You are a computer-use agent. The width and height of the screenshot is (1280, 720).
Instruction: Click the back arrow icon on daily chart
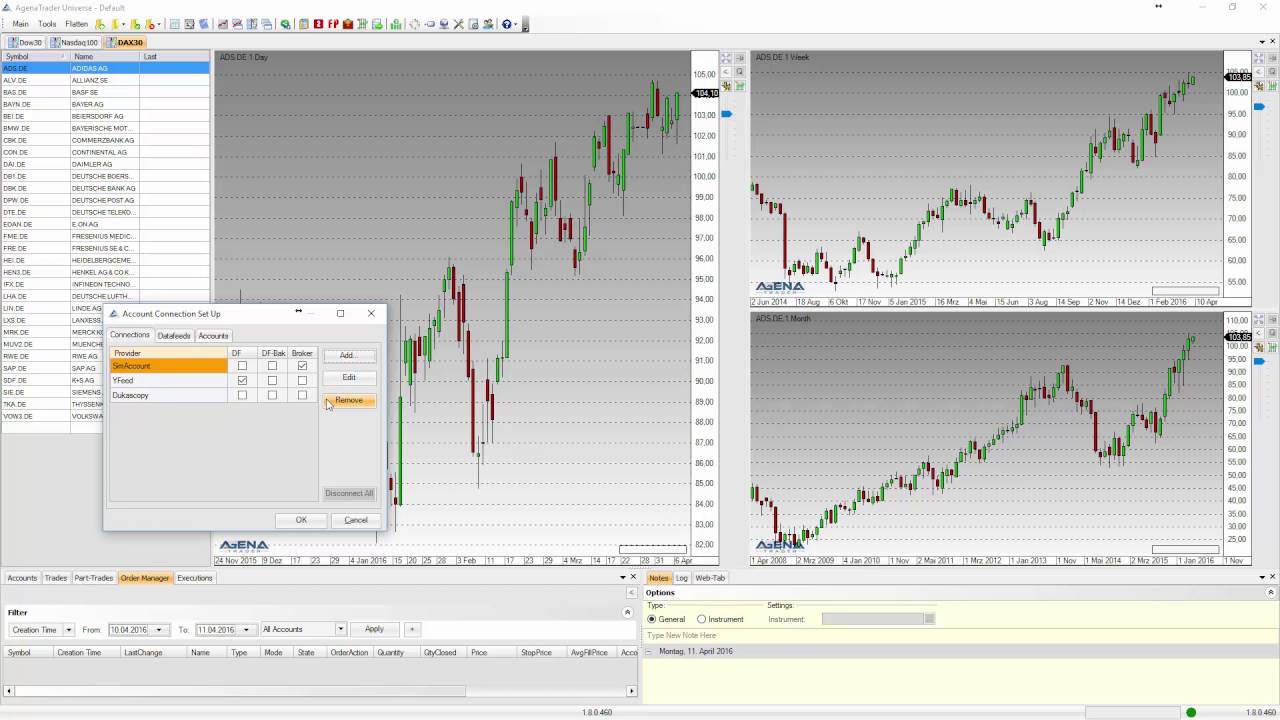(x=727, y=72)
